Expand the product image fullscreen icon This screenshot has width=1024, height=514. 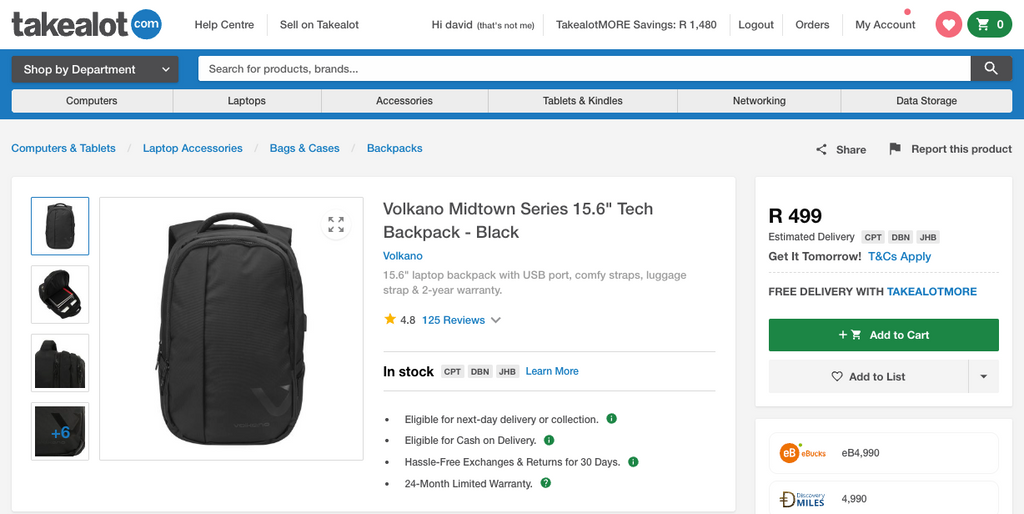point(336,225)
